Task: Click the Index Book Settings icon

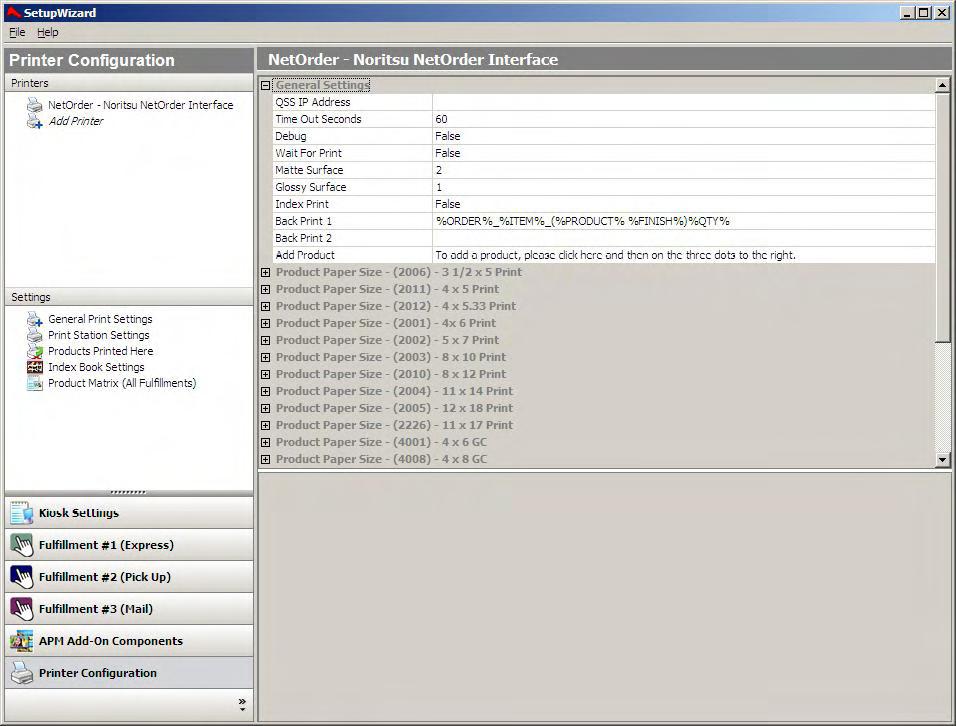Action: coord(35,367)
